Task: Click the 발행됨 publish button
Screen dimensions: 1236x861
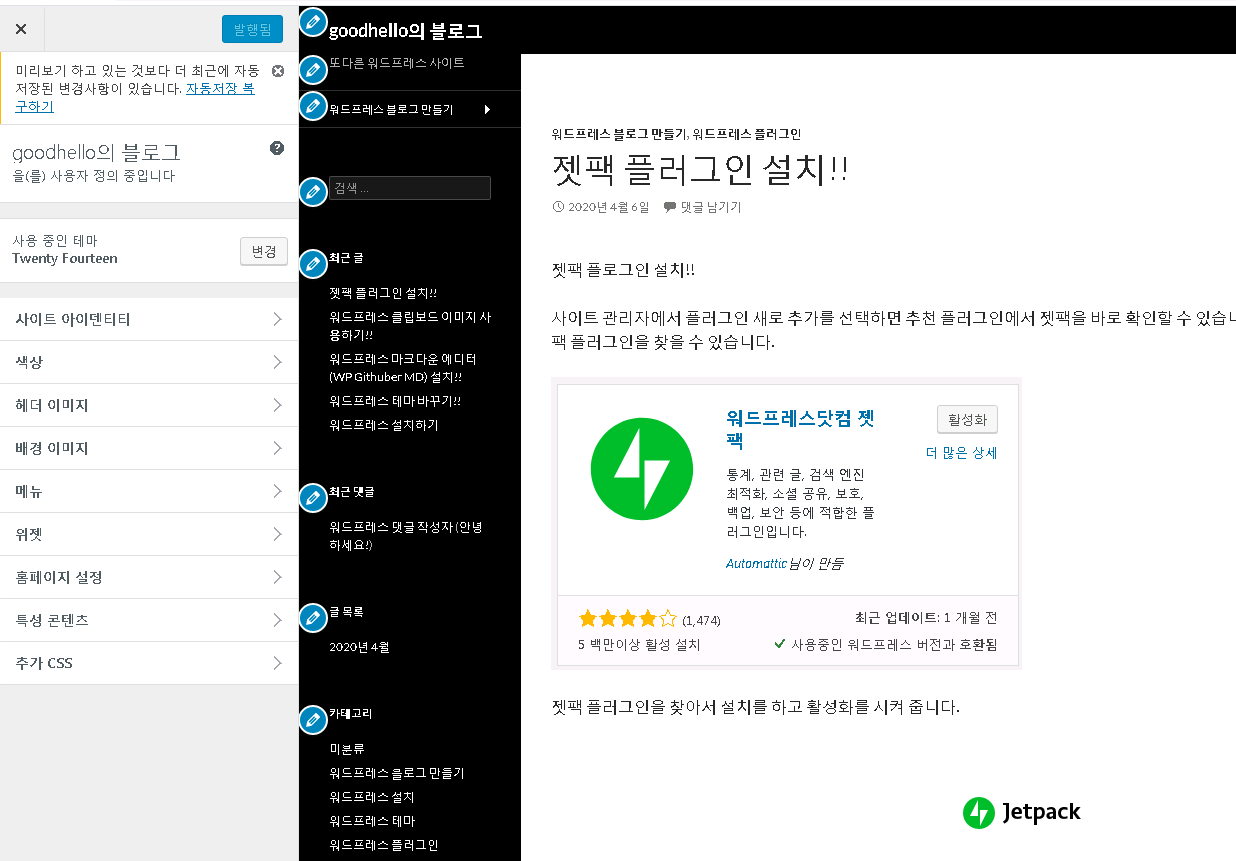Action: tap(252, 29)
